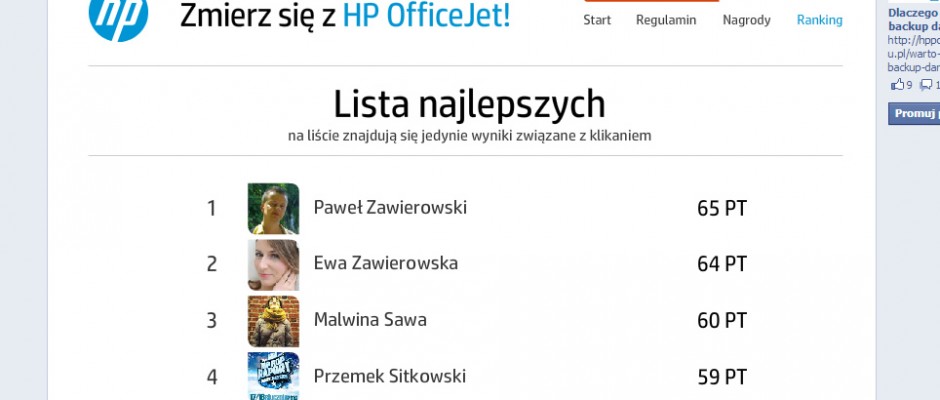Open Paweł Zawierowski's profile picture

pos(273,208)
